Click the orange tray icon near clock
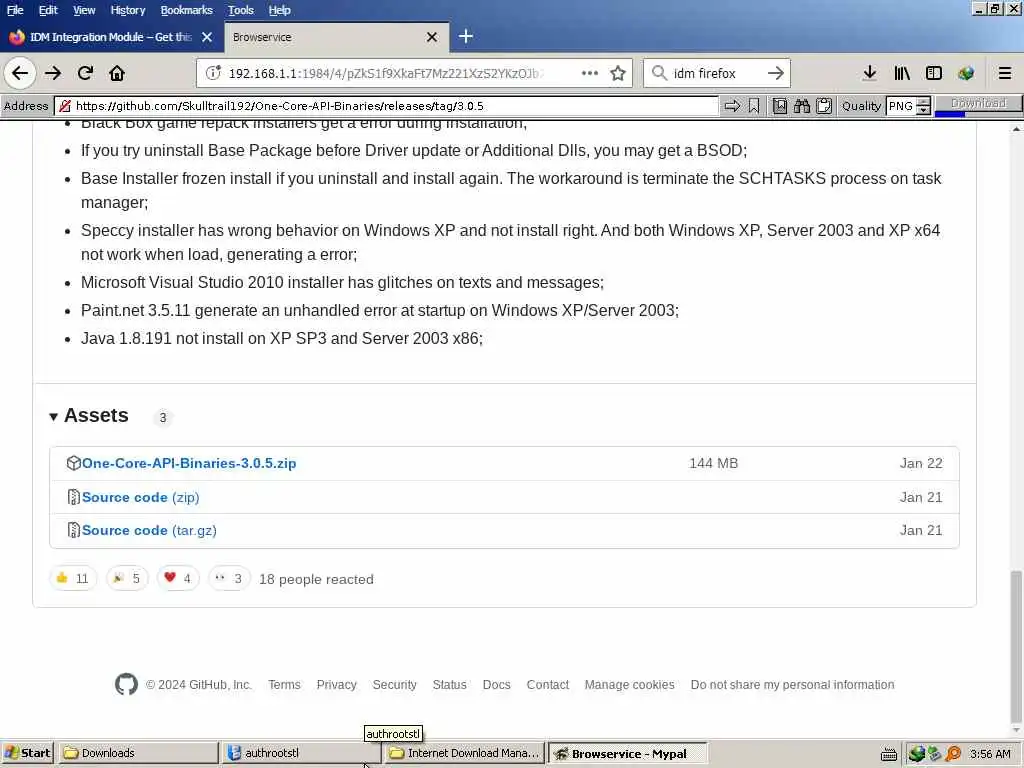The image size is (1024, 768). coord(953,754)
